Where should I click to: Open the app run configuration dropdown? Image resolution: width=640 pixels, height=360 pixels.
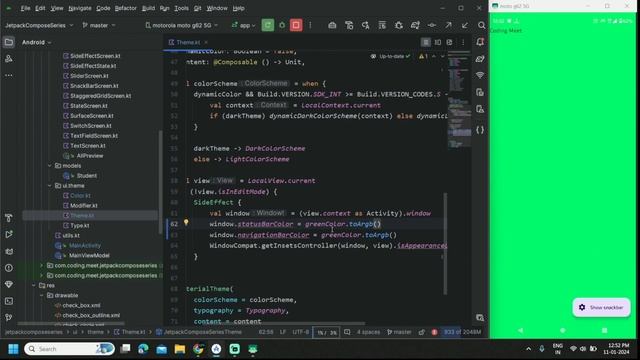[243, 25]
